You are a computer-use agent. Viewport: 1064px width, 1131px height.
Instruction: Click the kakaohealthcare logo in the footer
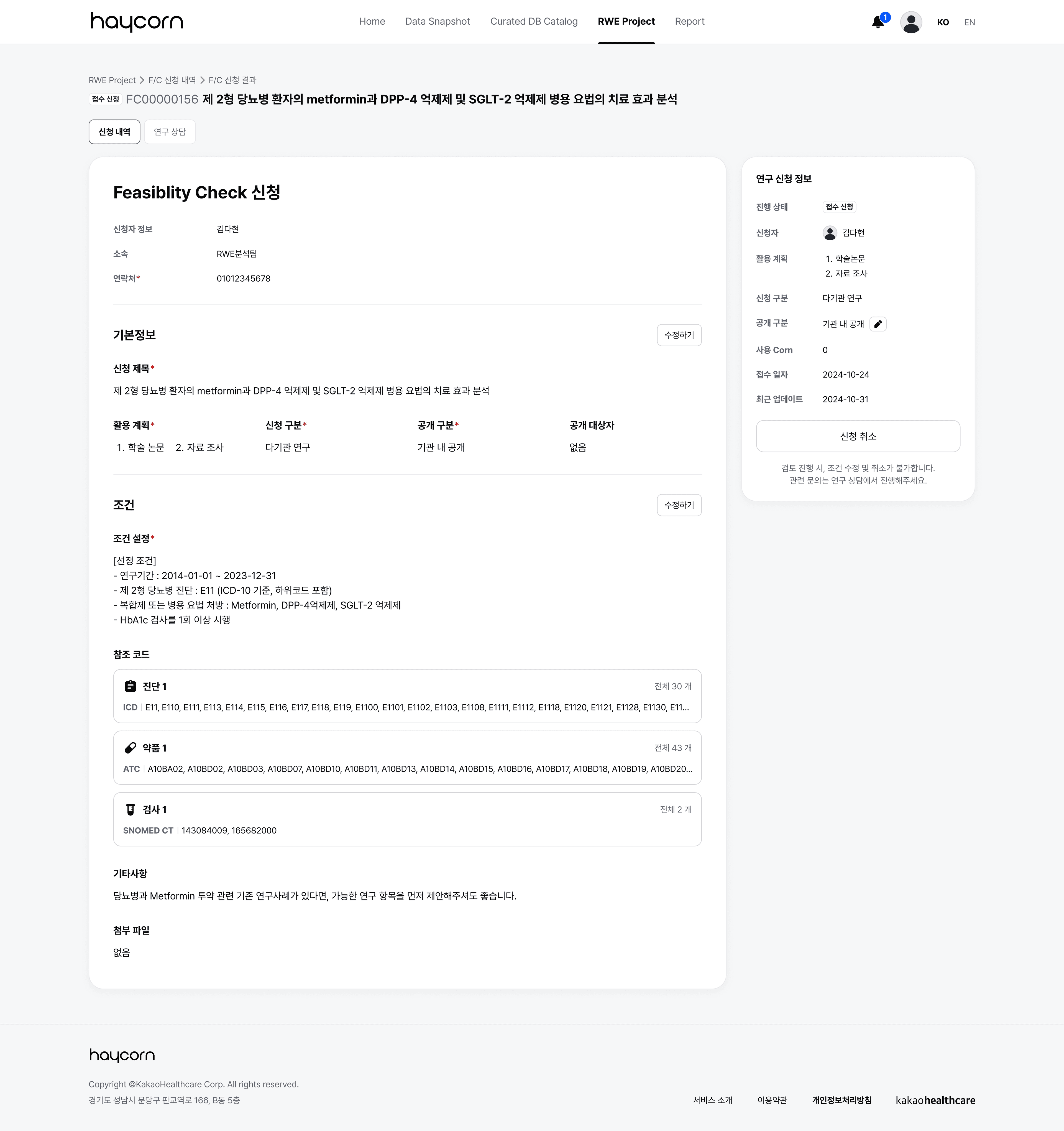pyautogui.click(x=936, y=1100)
